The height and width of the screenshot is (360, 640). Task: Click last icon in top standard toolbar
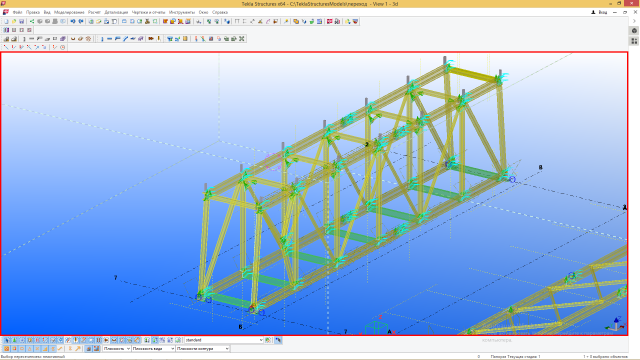pos(356,21)
